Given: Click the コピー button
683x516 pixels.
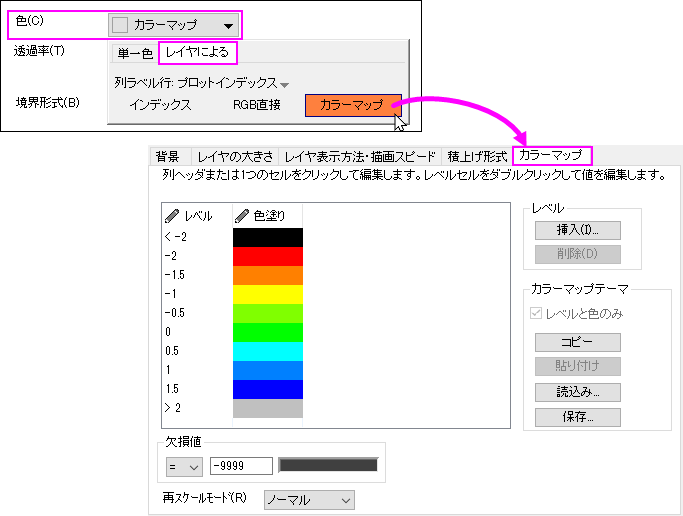Looking at the screenshot, I should pos(578,343).
